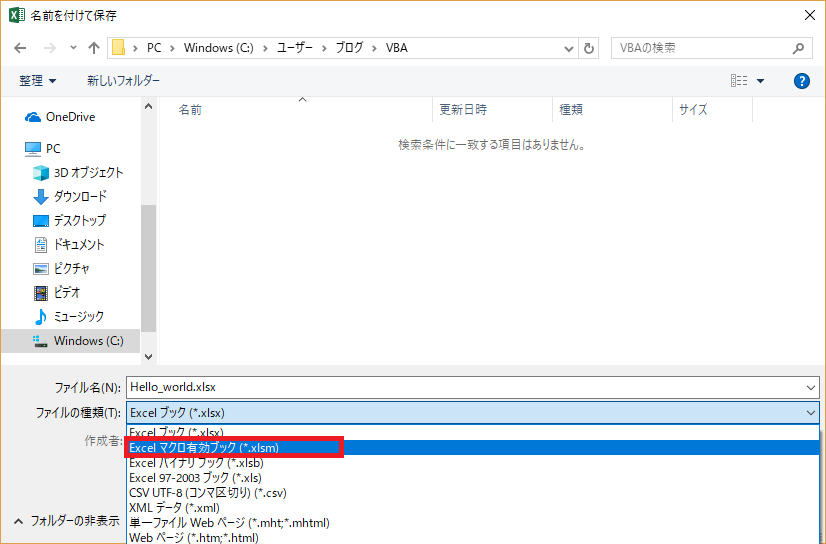
Task: Select ユーザー breadcrumb segment
Action: tap(295, 48)
